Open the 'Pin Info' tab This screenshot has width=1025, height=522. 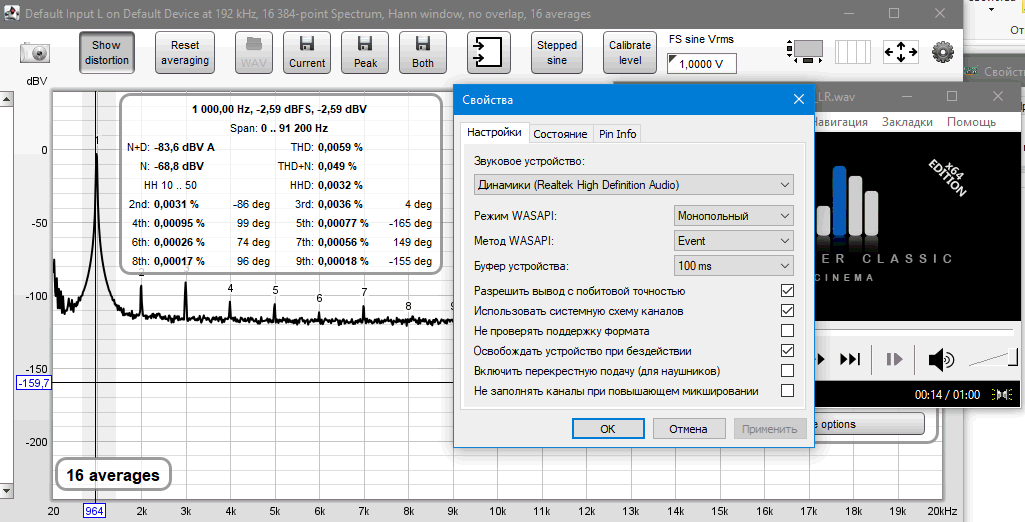(617, 134)
